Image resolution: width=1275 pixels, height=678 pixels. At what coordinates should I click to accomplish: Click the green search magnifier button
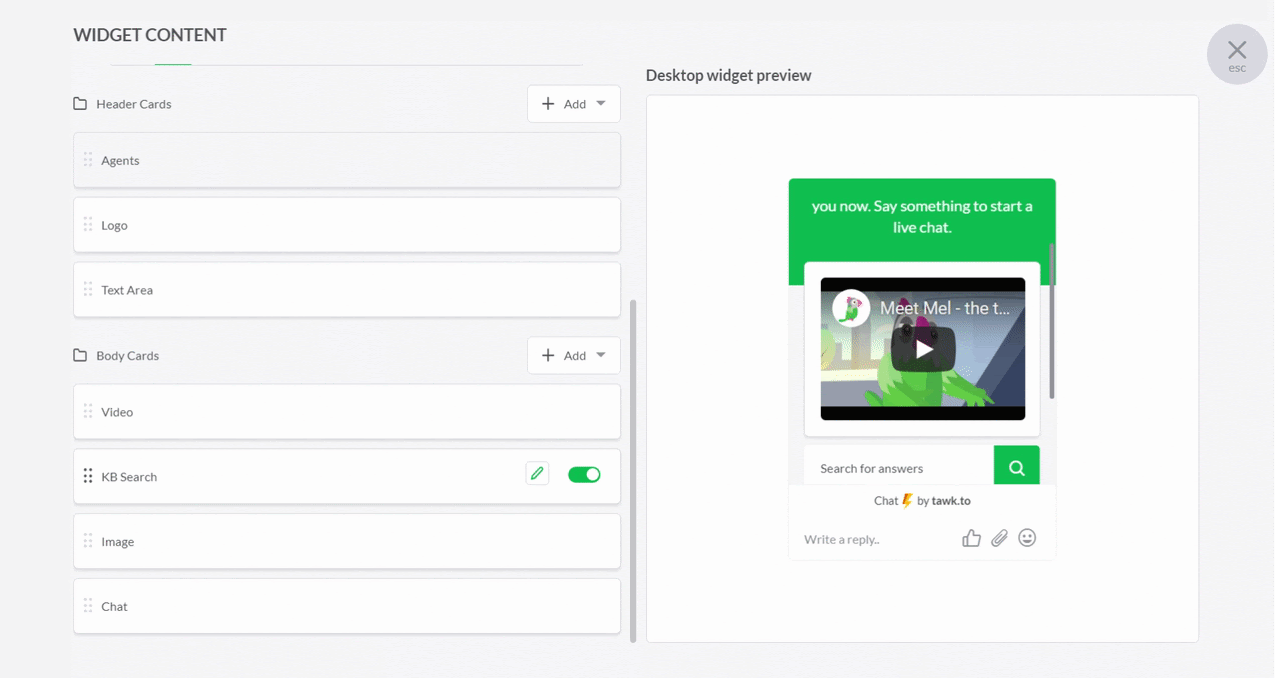[x=1017, y=467]
